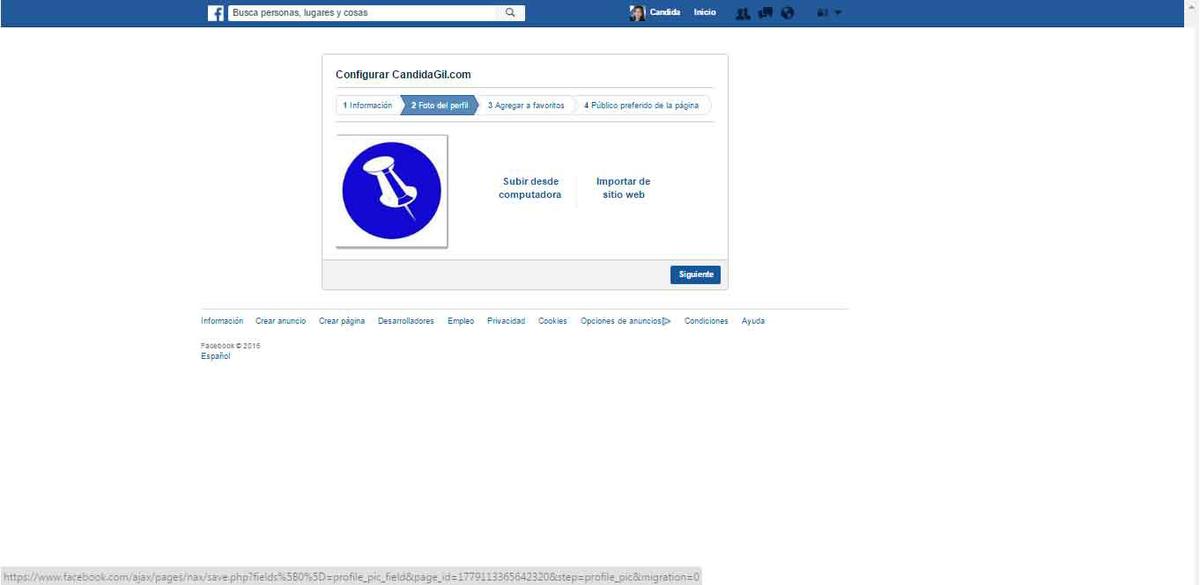Go to step 1 Información tab
This screenshot has width=1200, height=585.
click(x=368, y=105)
